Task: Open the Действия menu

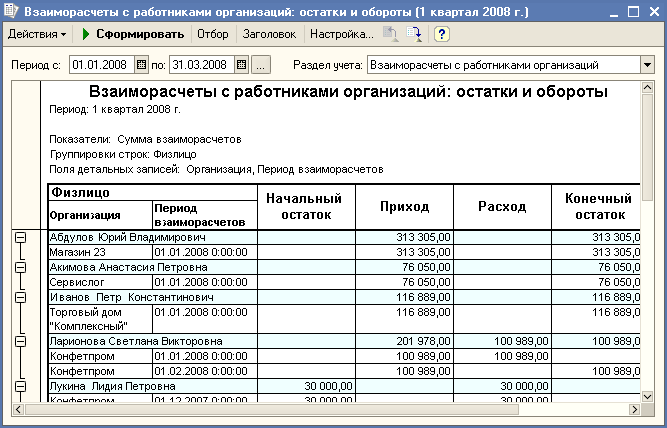Action: (37, 34)
